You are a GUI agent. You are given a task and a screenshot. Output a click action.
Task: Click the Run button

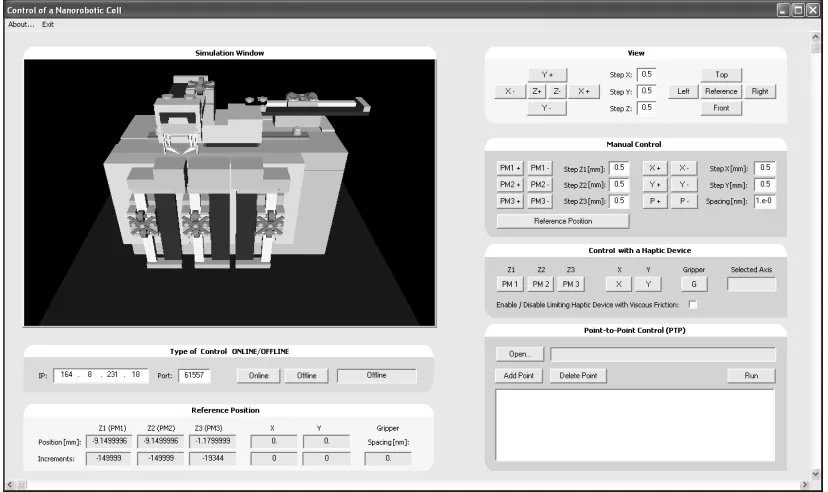751,375
